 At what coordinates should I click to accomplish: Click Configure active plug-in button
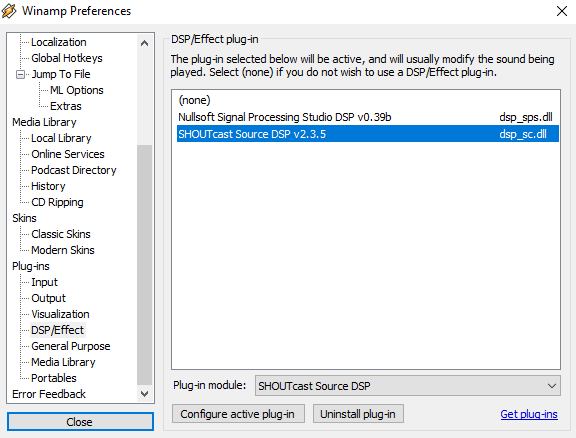pyautogui.click(x=238, y=414)
